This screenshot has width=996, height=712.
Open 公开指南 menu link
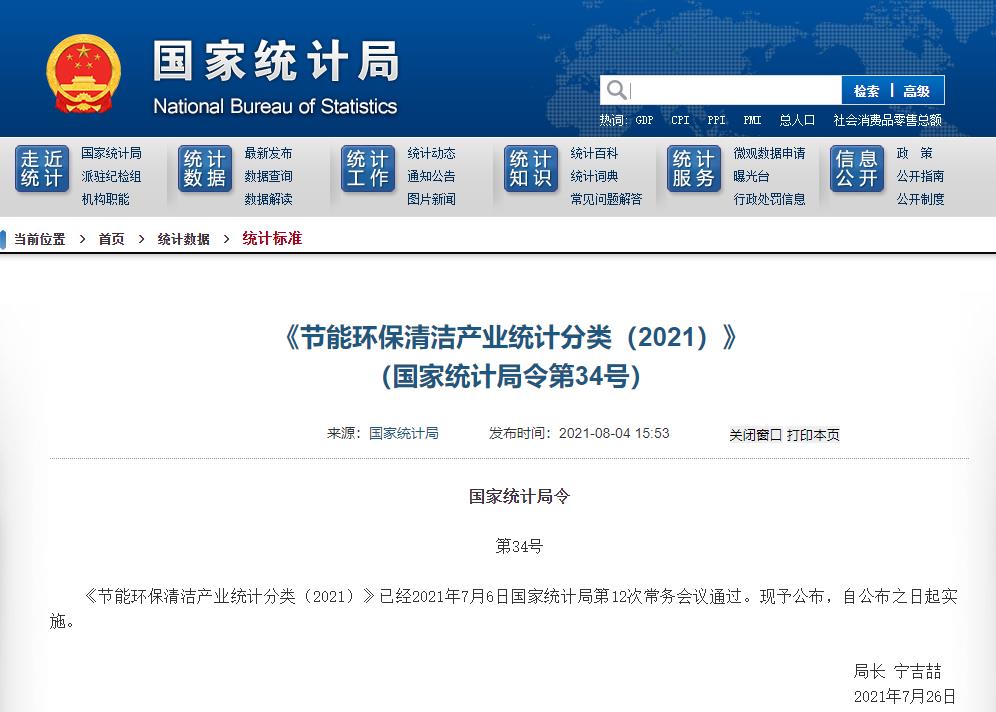[x=920, y=176]
